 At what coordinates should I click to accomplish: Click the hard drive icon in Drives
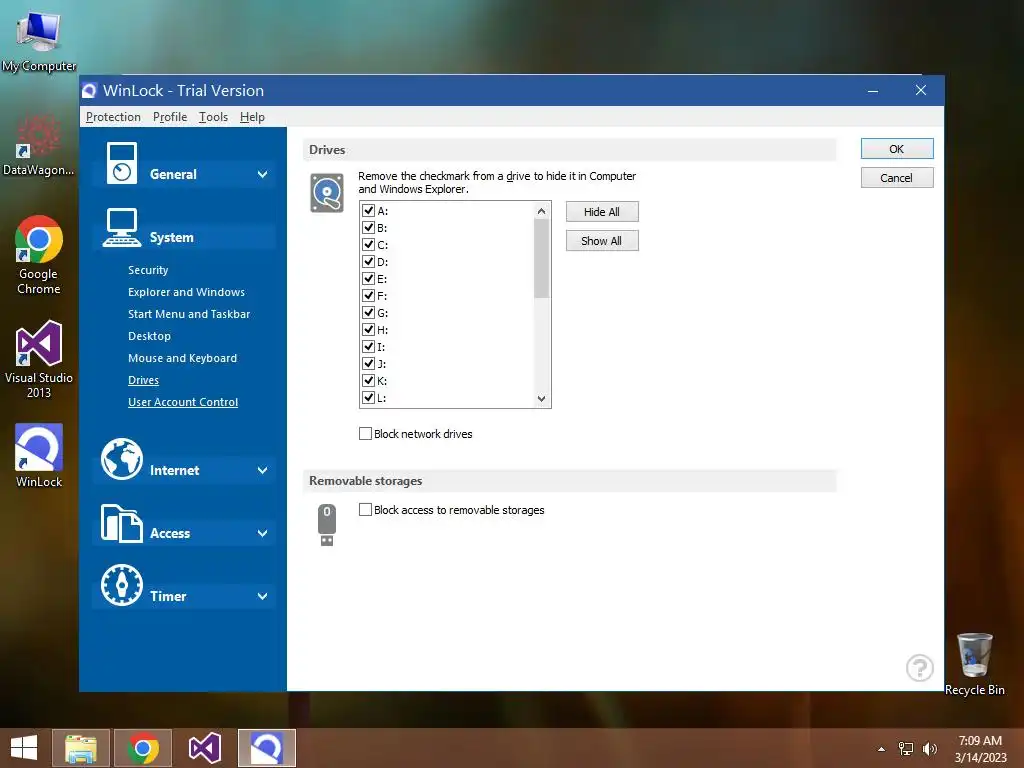(x=327, y=193)
